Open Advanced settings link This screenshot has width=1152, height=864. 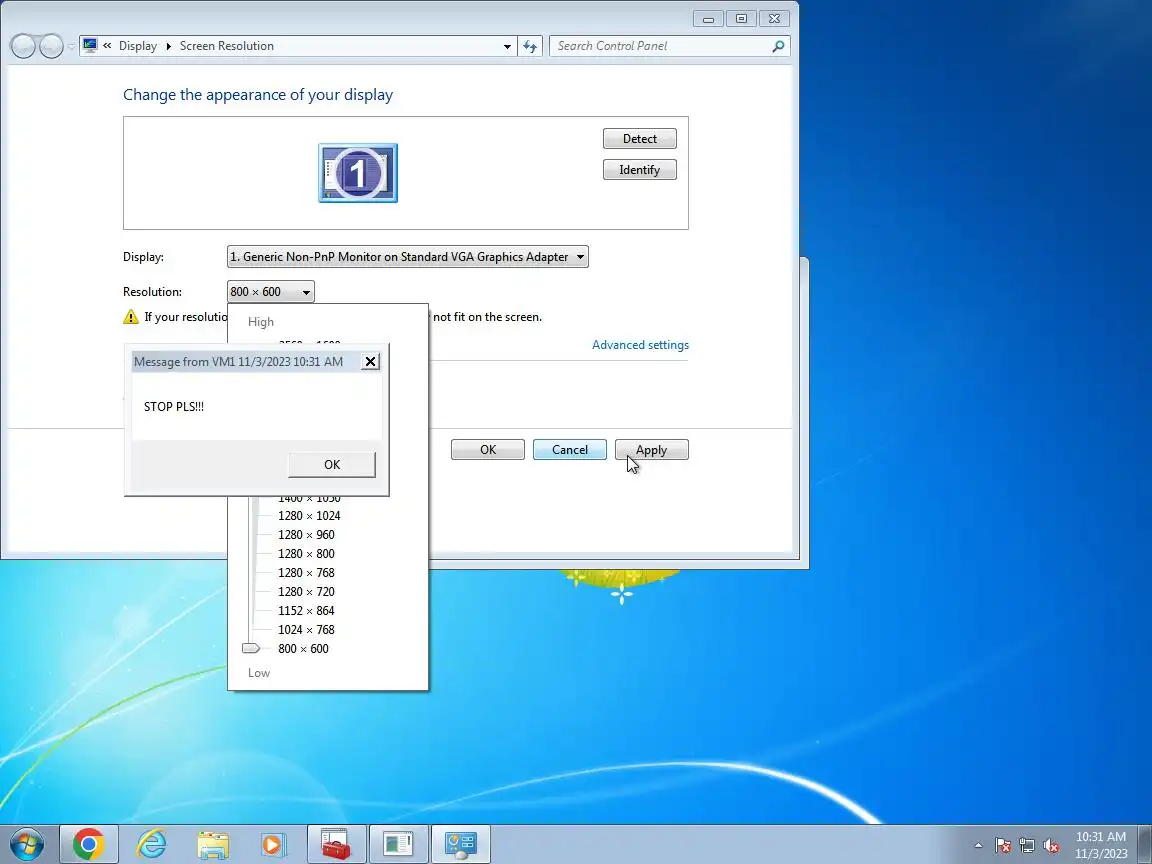pyautogui.click(x=640, y=345)
